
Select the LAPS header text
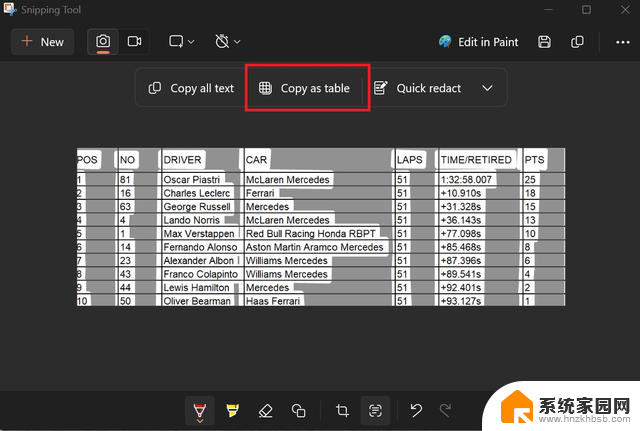409,160
